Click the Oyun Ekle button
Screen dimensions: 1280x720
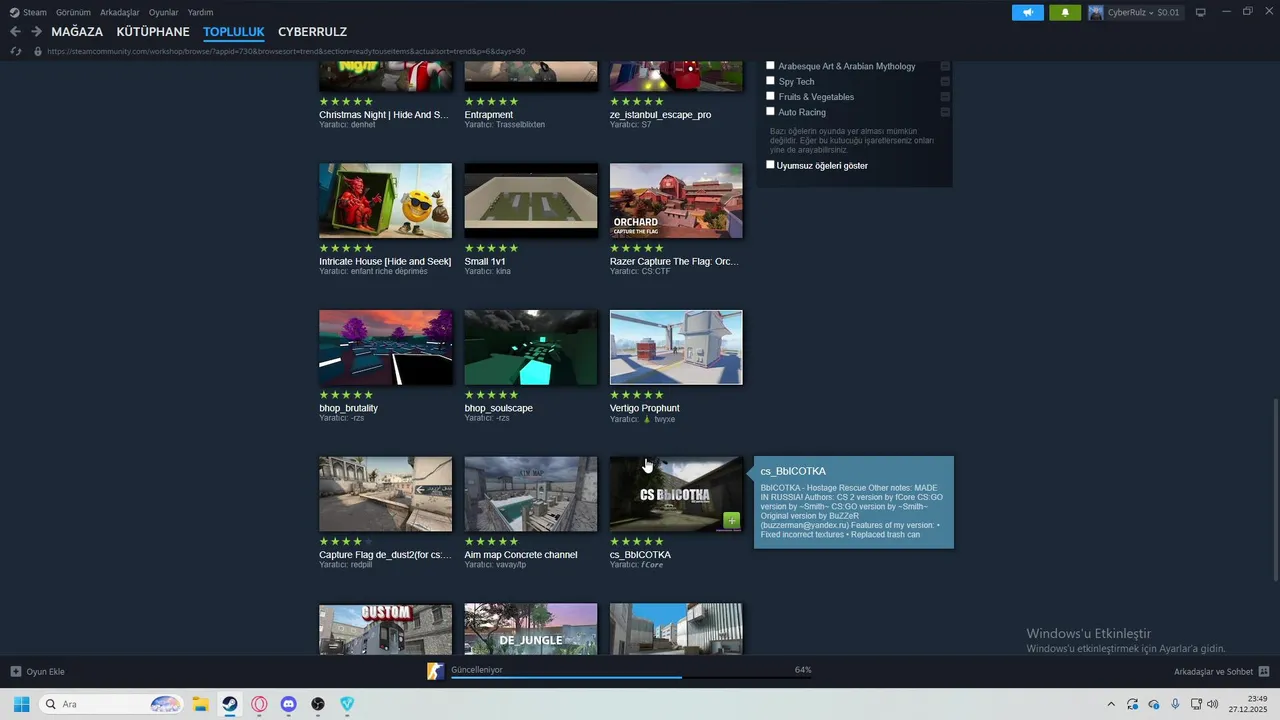coord(37,671)
